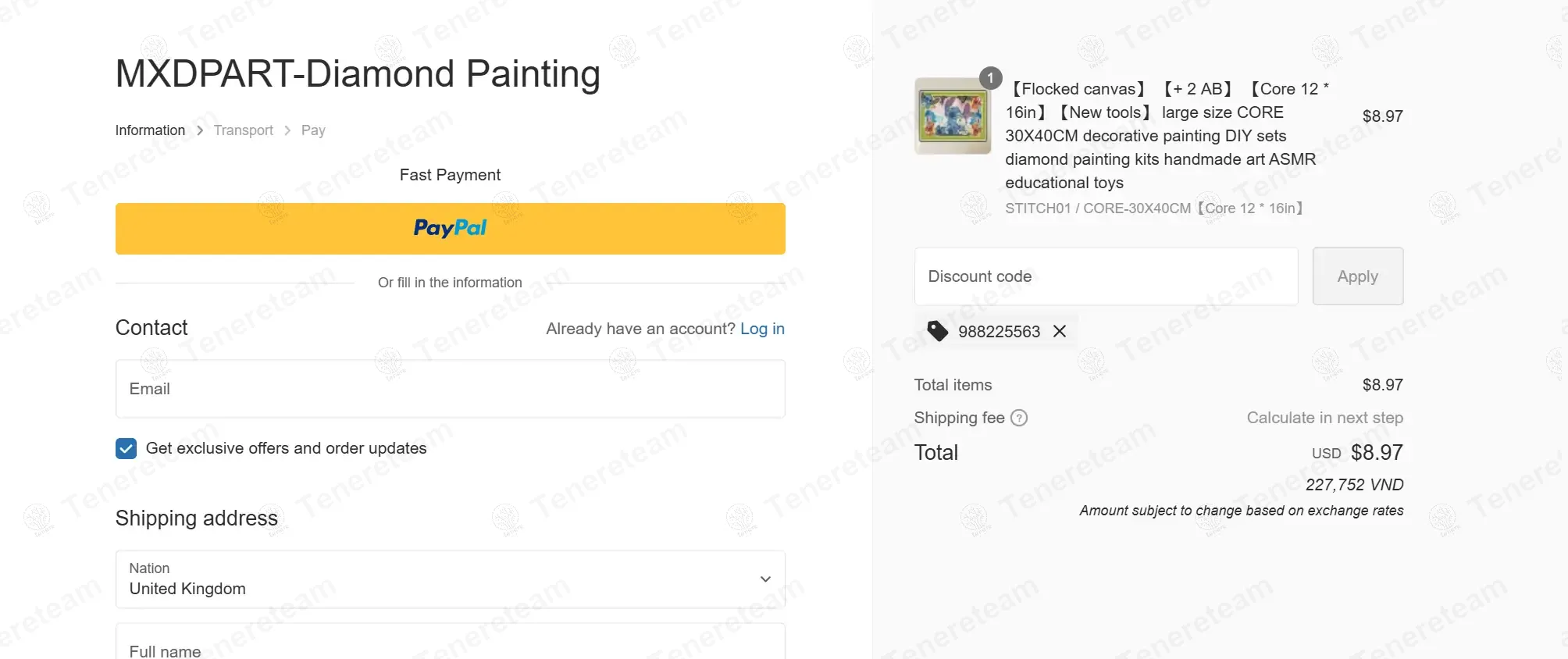The width and height of the screenshot is (1568, 659).
Task: Pay with the PayPal button
Action: [450, 229]
